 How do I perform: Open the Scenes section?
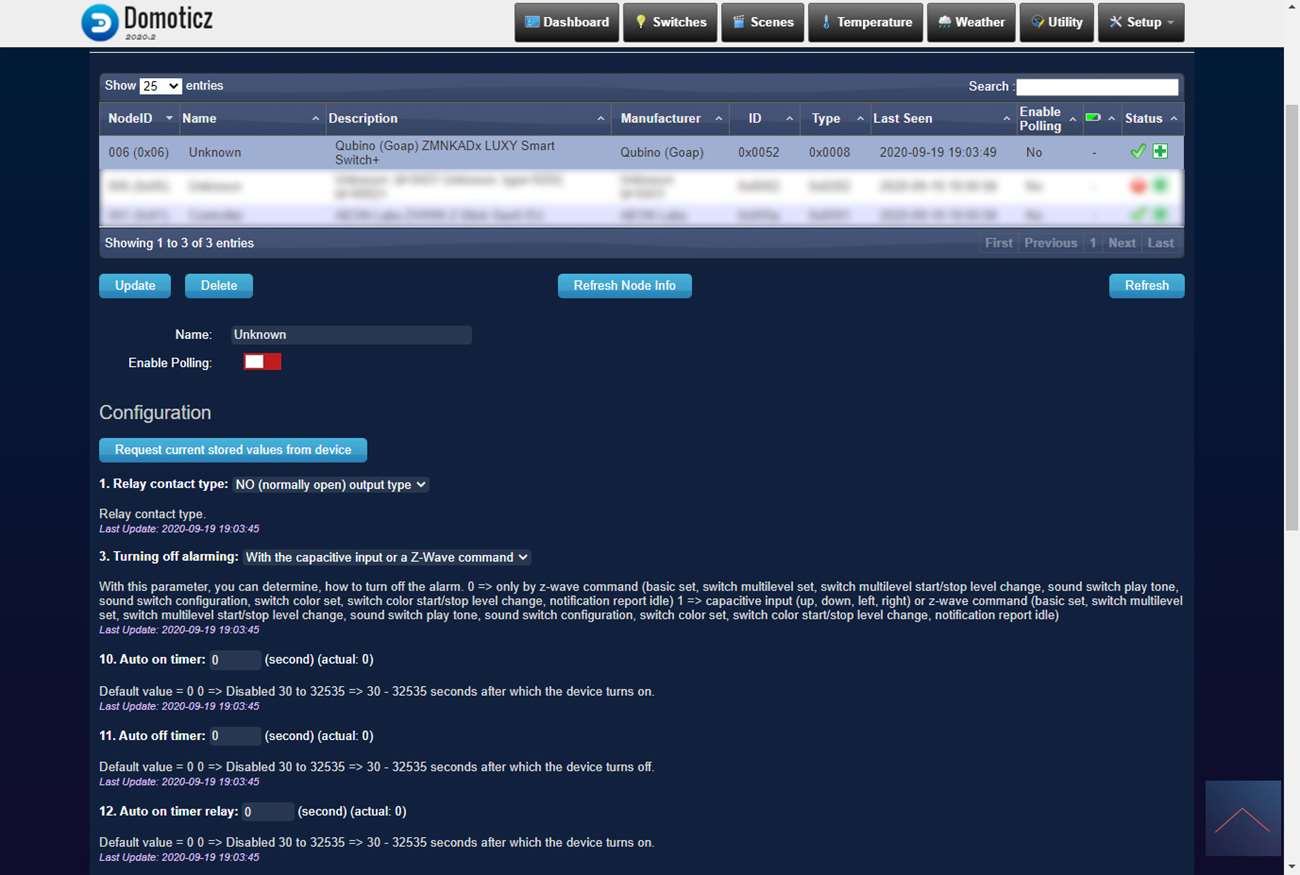763,22
